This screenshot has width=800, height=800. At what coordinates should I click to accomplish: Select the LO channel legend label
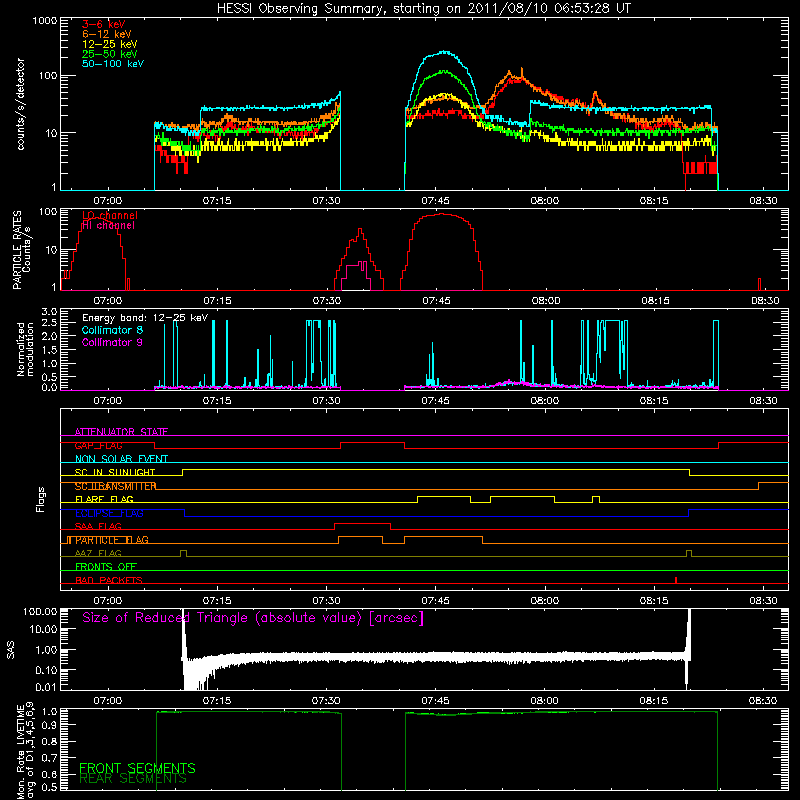pyautogui.click(x=110, y=215)
